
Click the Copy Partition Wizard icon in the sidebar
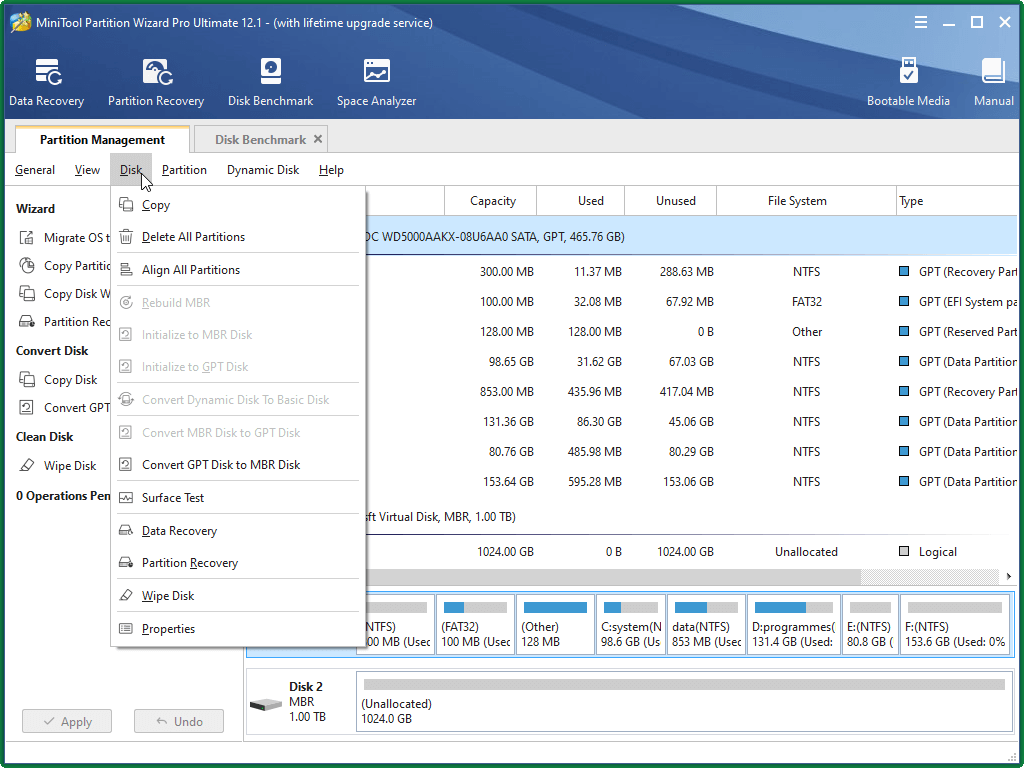(27, 266)
